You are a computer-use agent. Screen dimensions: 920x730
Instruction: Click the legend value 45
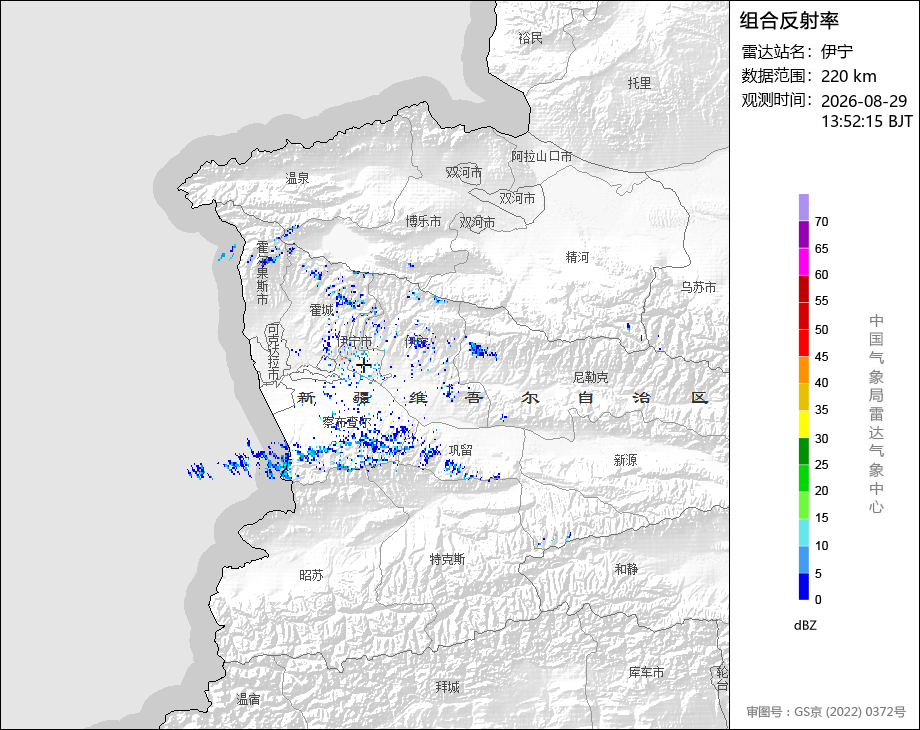821,357
